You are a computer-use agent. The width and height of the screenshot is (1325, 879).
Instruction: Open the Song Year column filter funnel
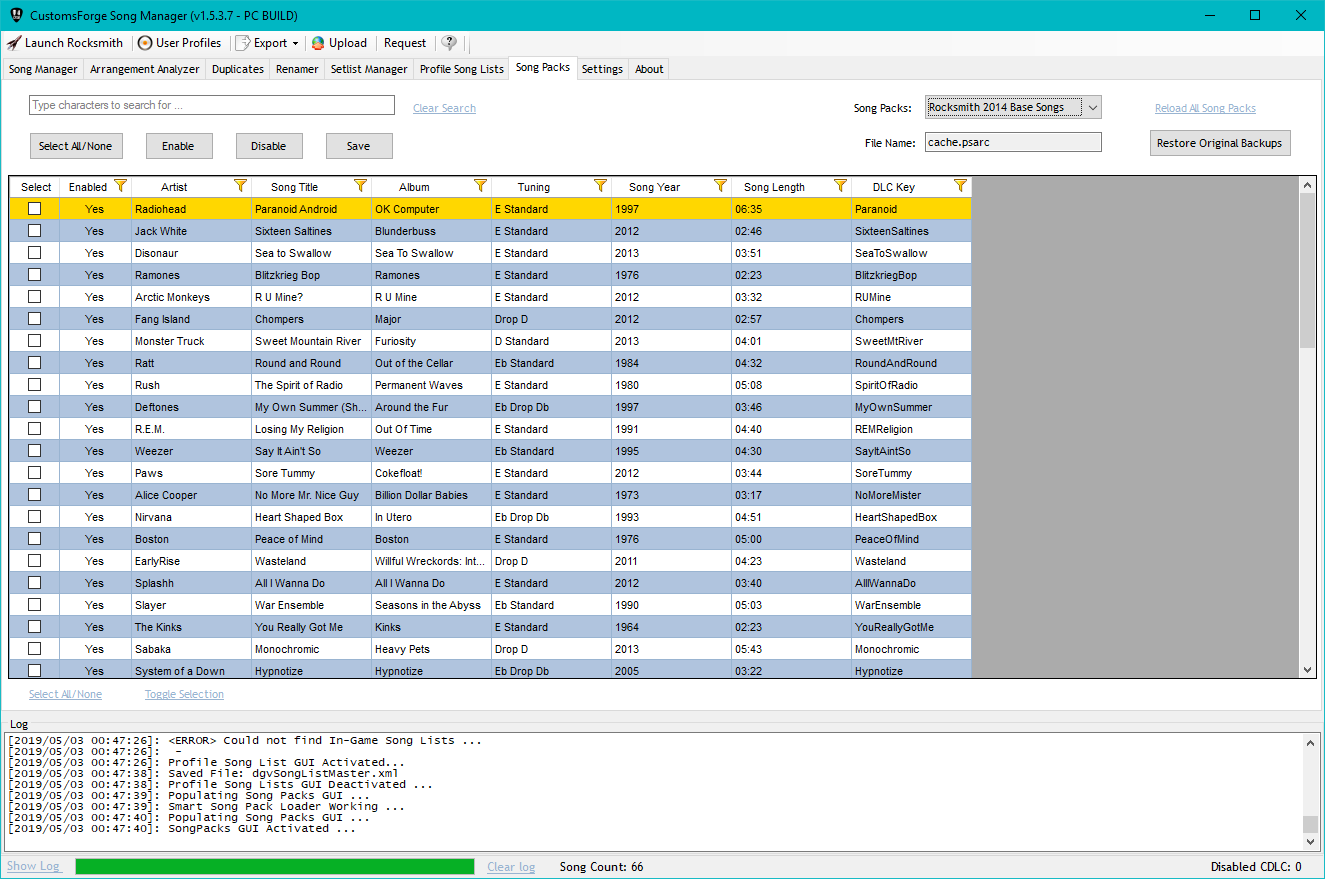(720, 186)
